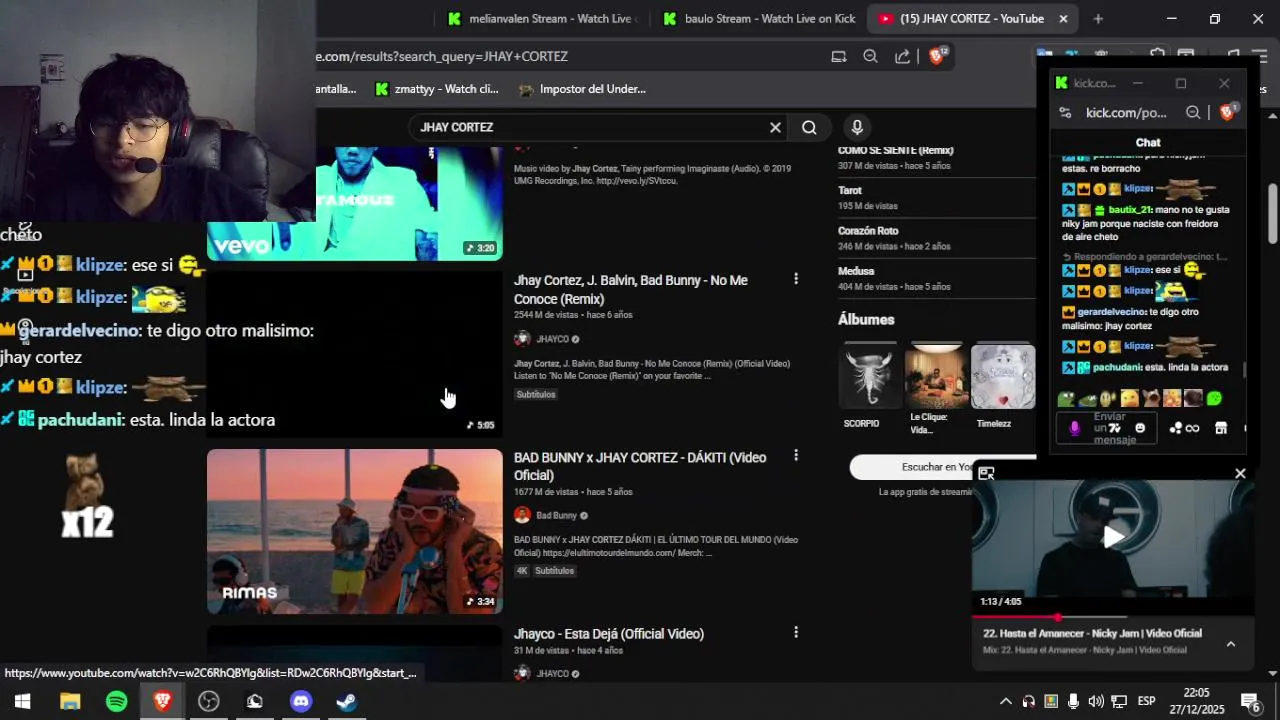
Task: Open Le Clique: Vida album cover
Action: 937,376
